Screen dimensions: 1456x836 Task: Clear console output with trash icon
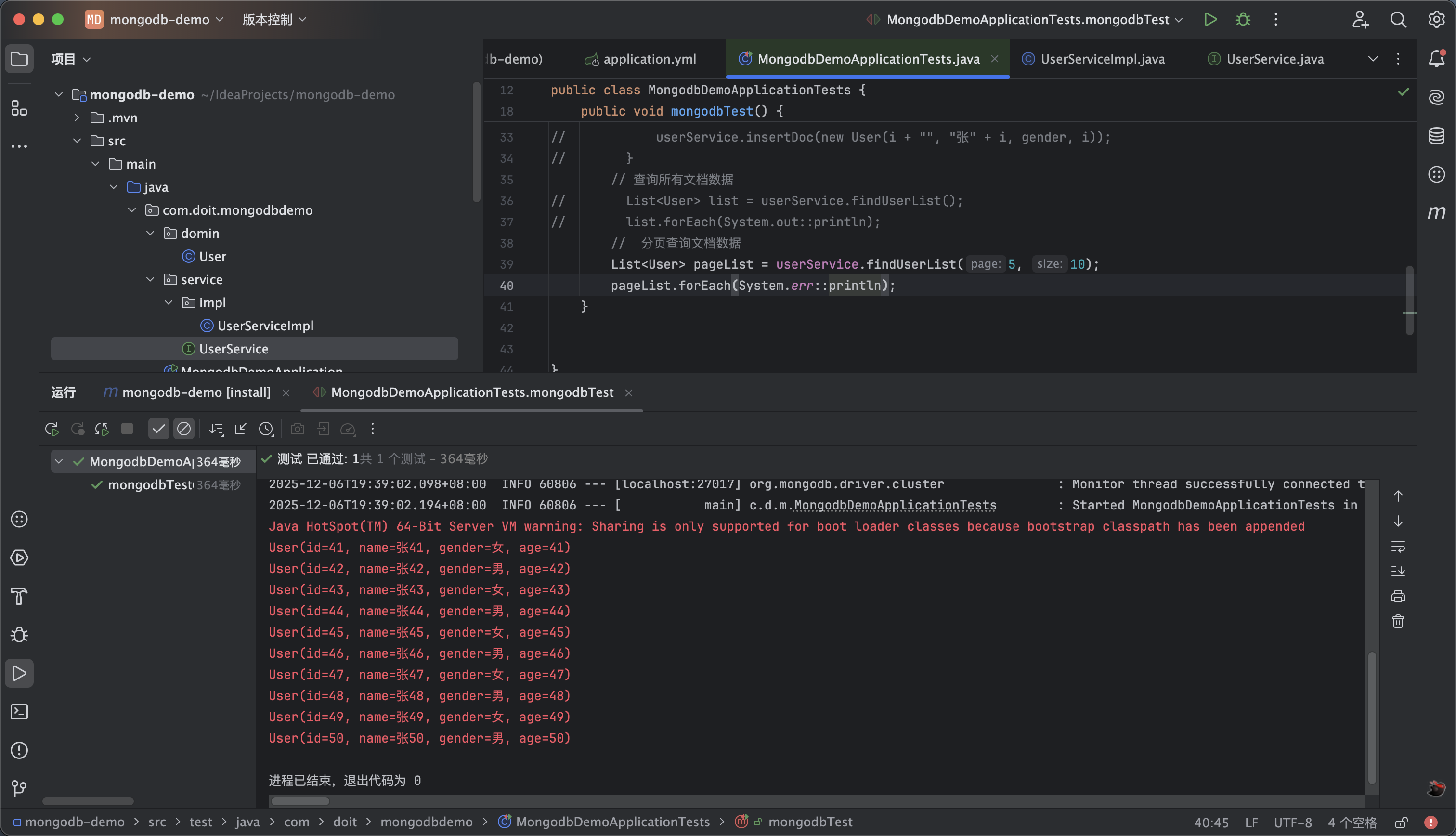[1398, 621]
